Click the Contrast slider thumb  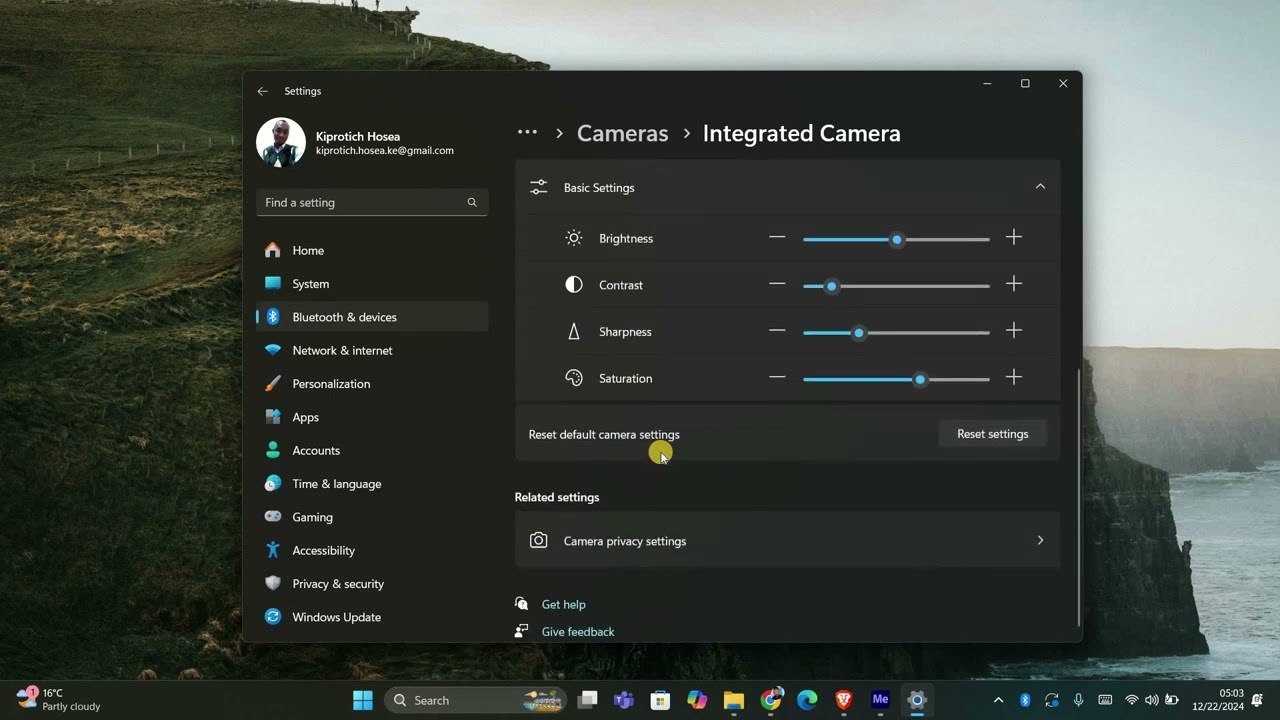[831, 286]
